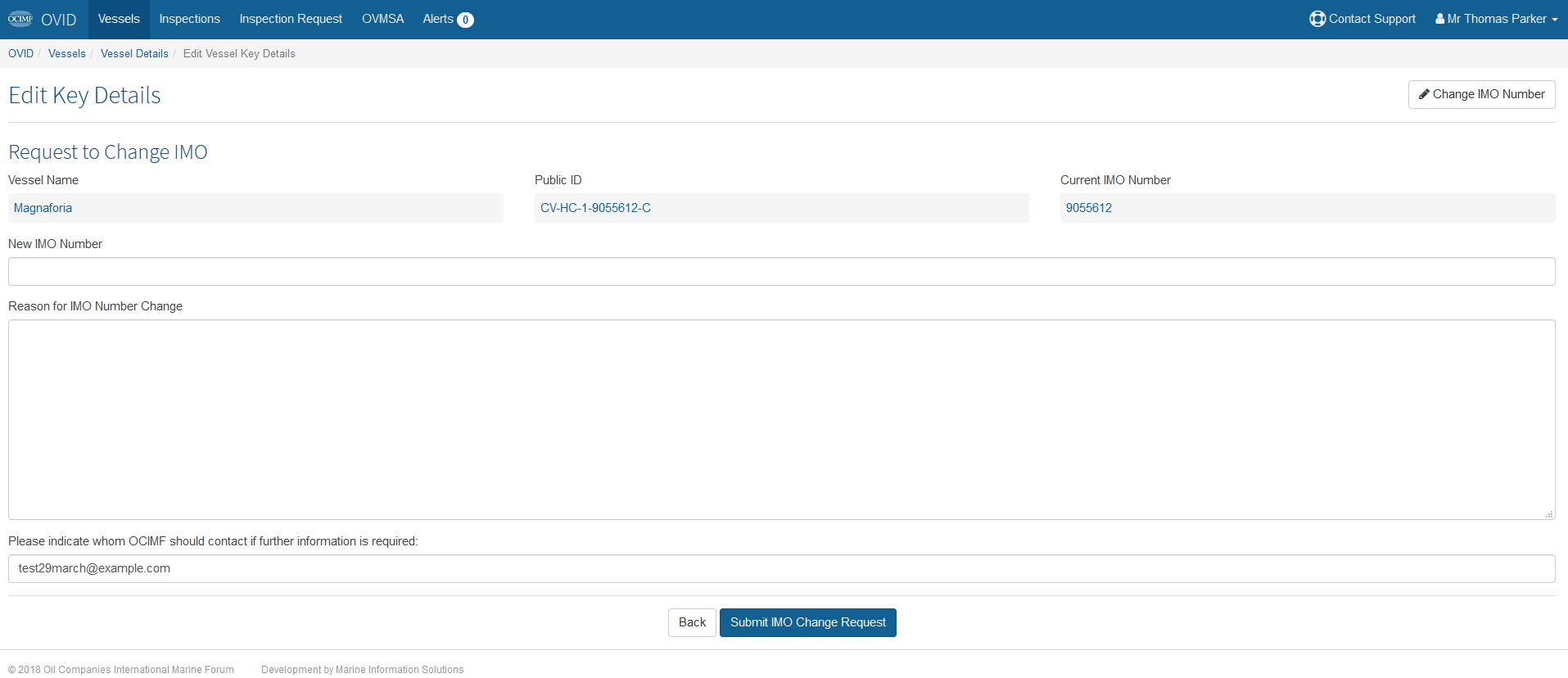Click the Contact Support lifebuoy icon
The image size is (1568, 678).
(1317, 19)
